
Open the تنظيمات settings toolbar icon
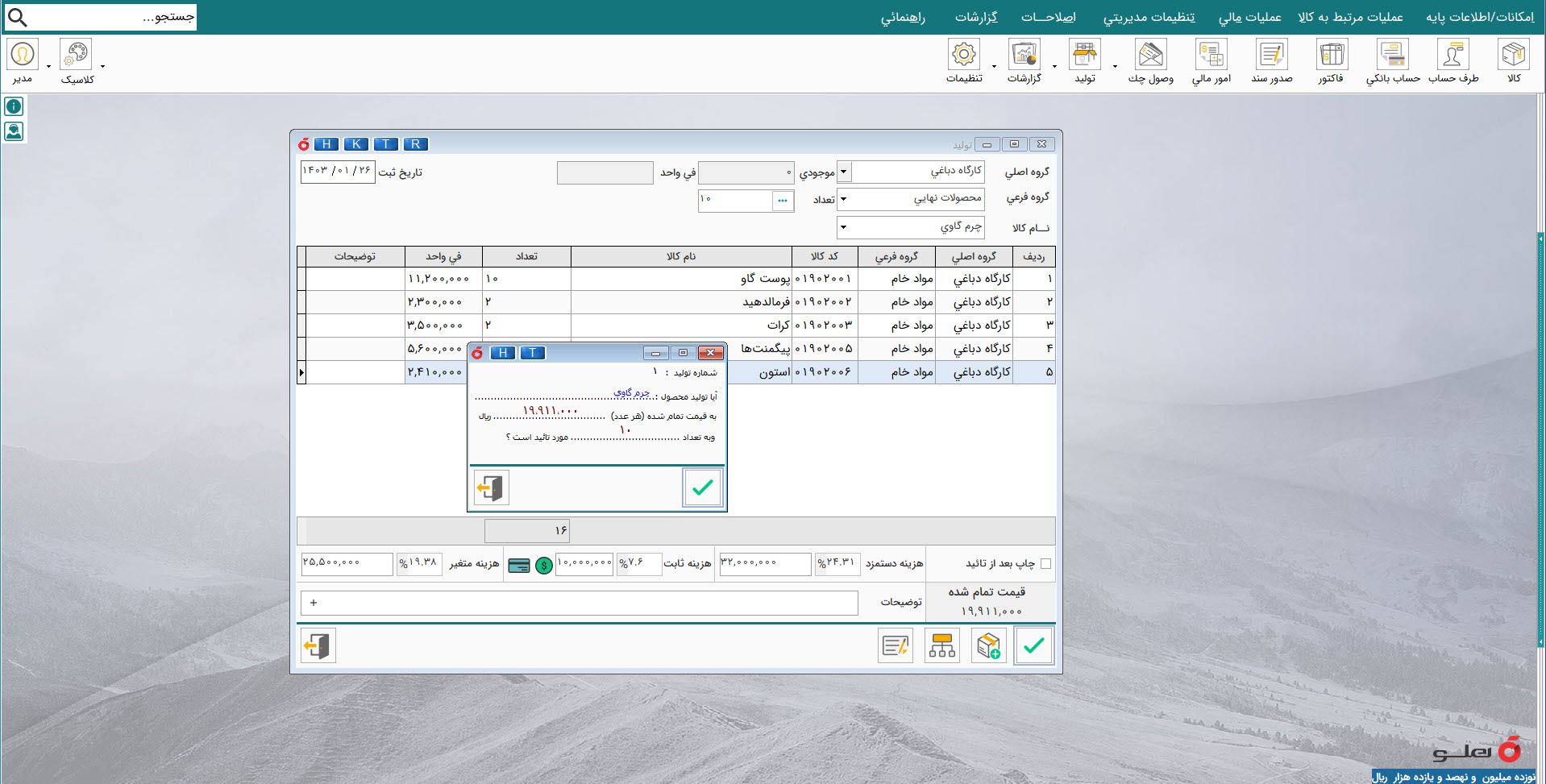point(964,55)
